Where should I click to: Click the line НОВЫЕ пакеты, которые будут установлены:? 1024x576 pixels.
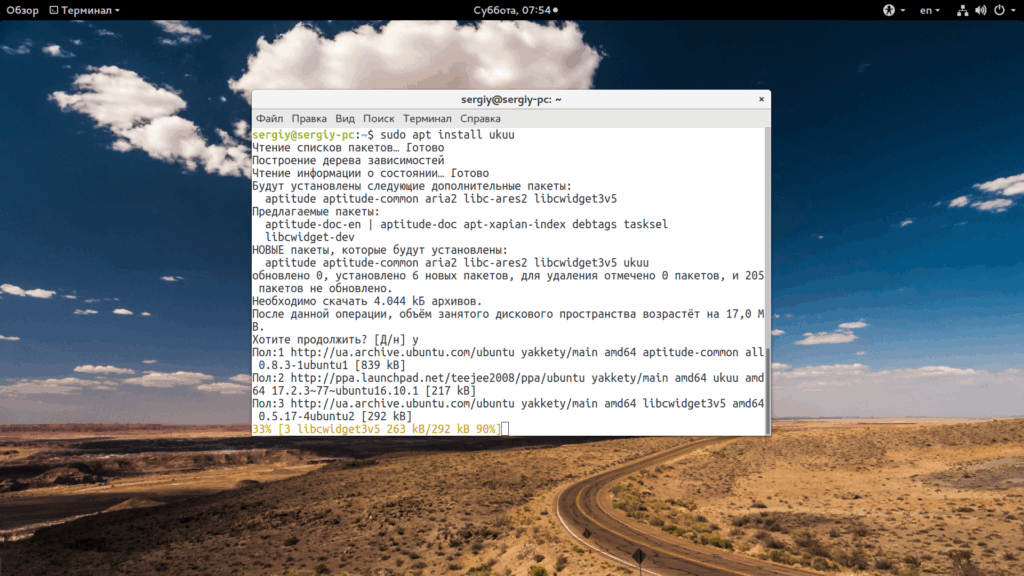[x=379, y=250]
